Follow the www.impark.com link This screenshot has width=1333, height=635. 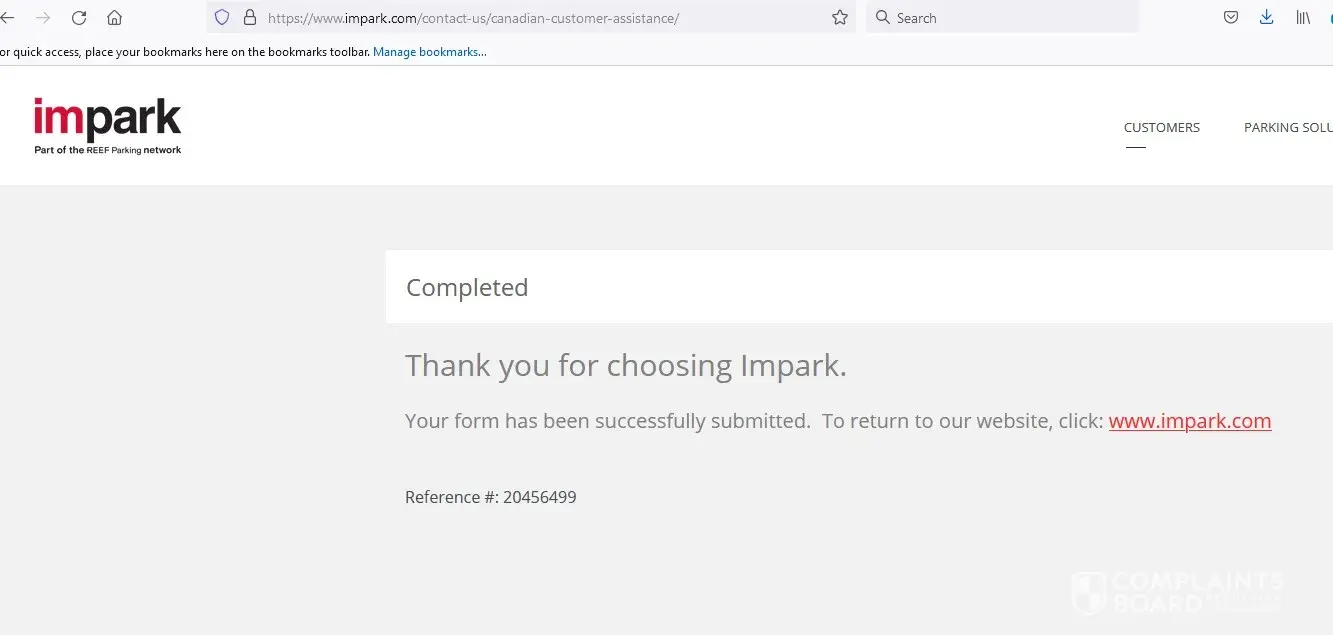click(x=1190, y=421)
